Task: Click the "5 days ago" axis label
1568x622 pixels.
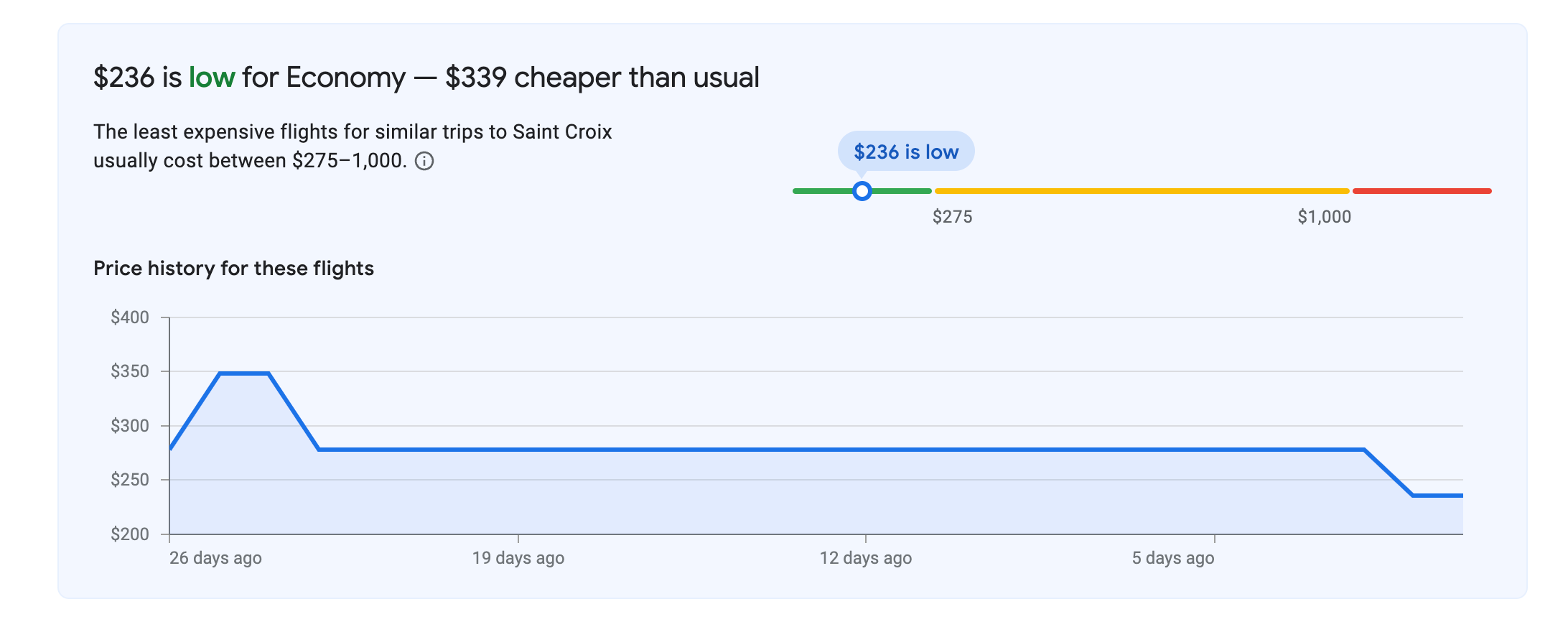Action: [1172, 558]
